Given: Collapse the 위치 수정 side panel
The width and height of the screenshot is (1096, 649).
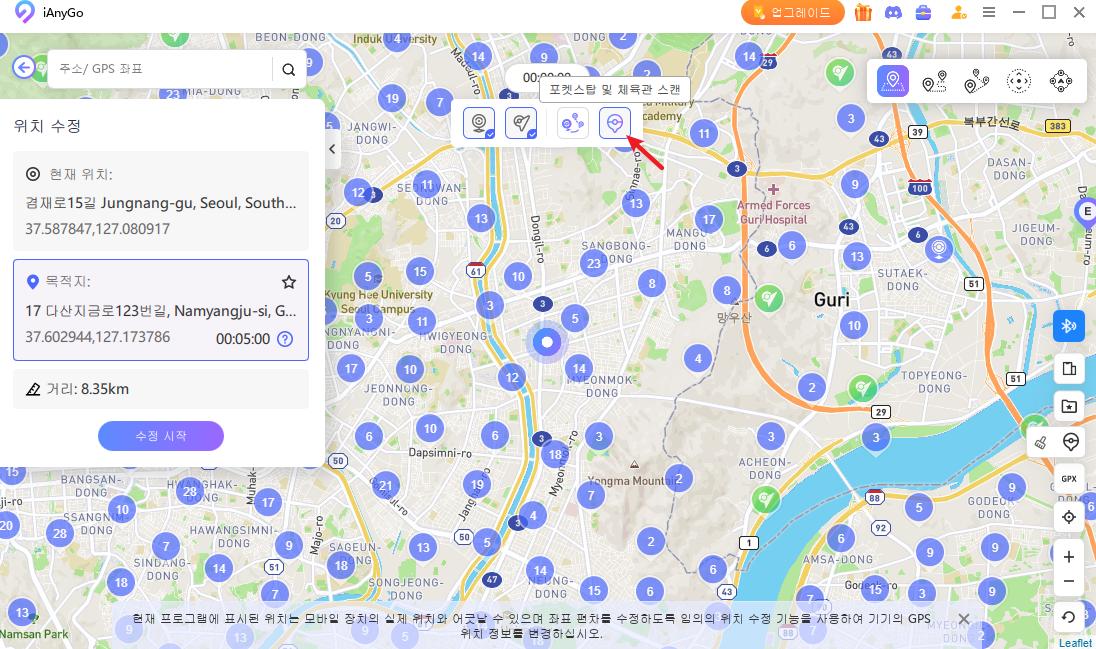Looking at the screenshot, I should point(333,149).
